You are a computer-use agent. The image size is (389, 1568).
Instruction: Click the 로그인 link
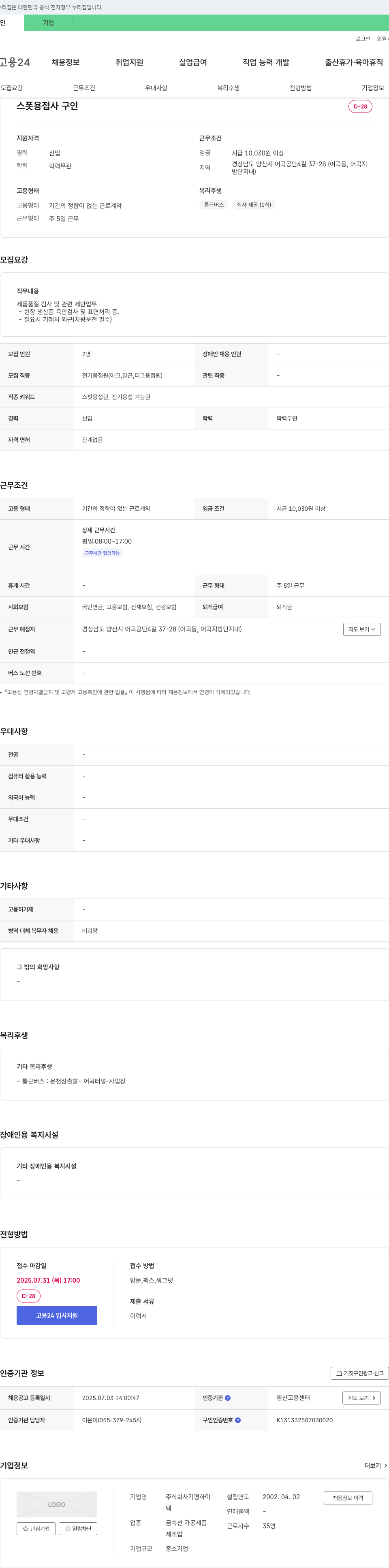point(363,39)
